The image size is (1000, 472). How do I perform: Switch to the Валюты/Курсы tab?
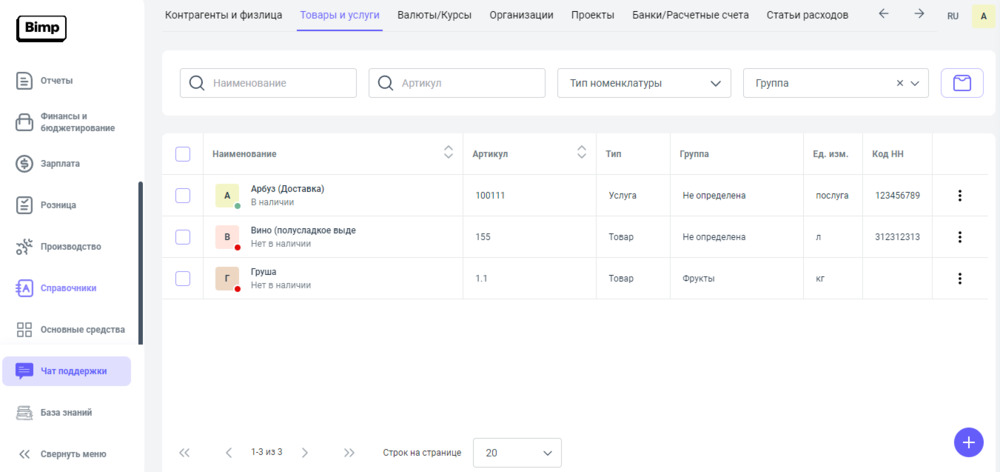click(x=435, y=15)
